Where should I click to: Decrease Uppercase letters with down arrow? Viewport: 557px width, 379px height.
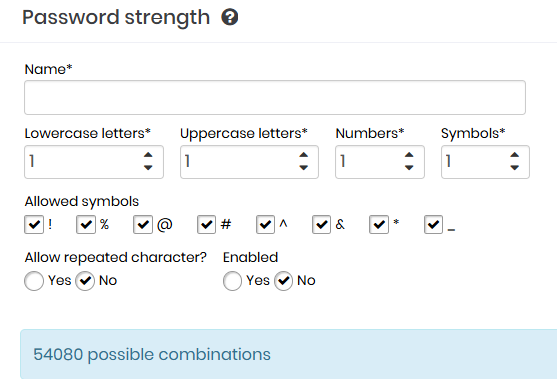point(303,167)
